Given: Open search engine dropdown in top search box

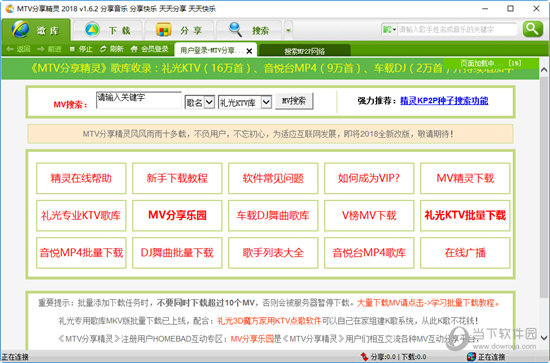Looking at the screenshot, I should [x=389, y=29].
